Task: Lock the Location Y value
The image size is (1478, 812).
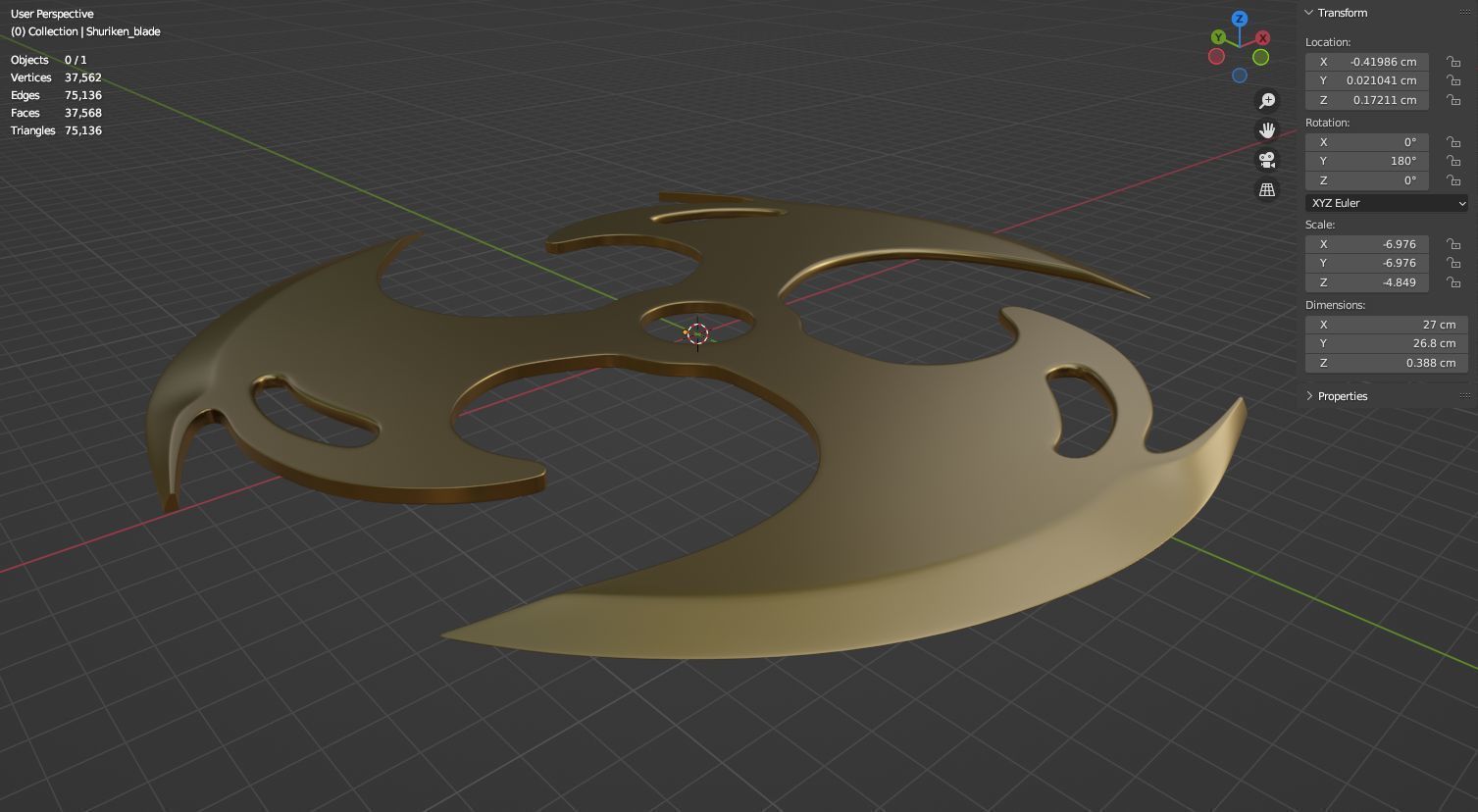Action: tap(1453, 80)
